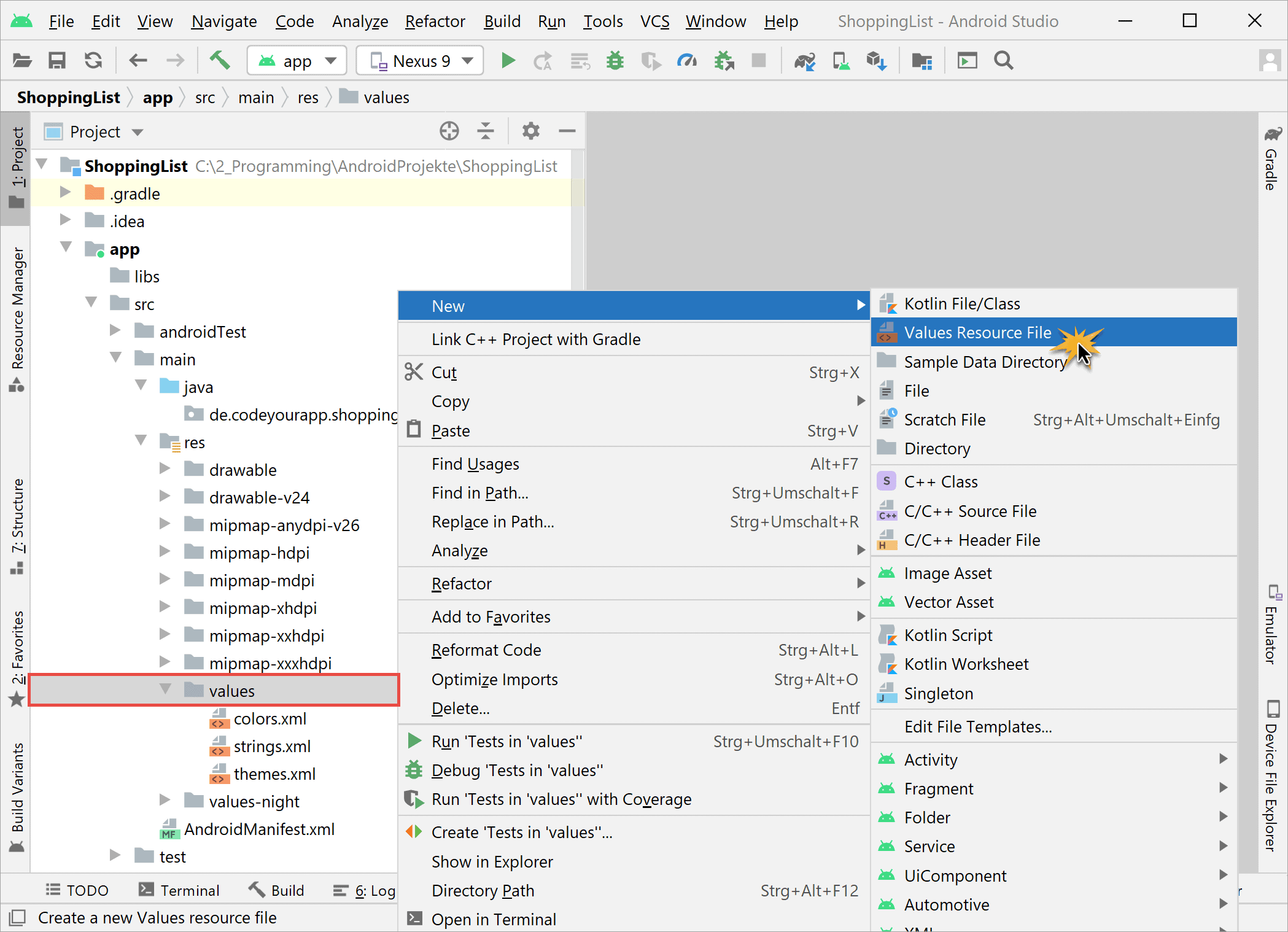Click the Select Opened File target icon
Image resolution: width=1288 pixels, height=932 pixels.
pos(449,131)
